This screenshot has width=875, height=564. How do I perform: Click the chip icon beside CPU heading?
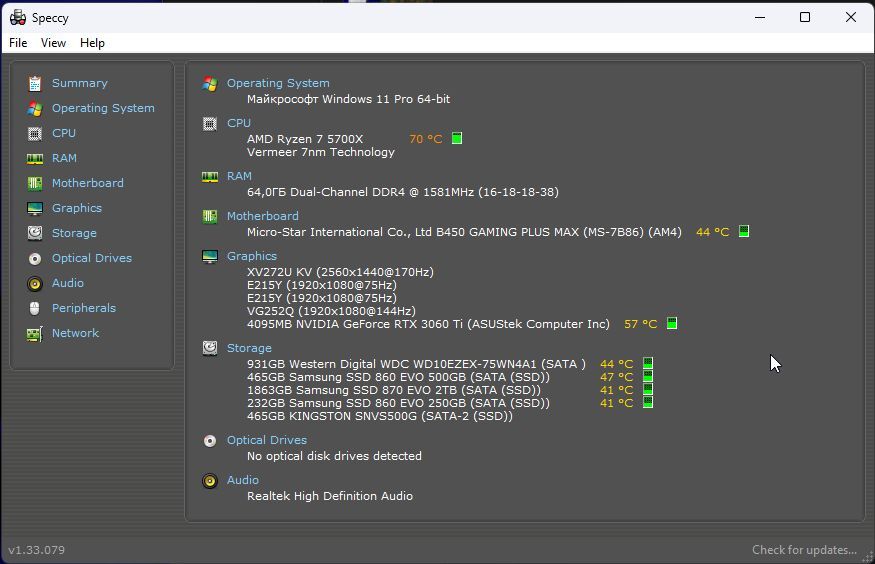click(210, 123)
